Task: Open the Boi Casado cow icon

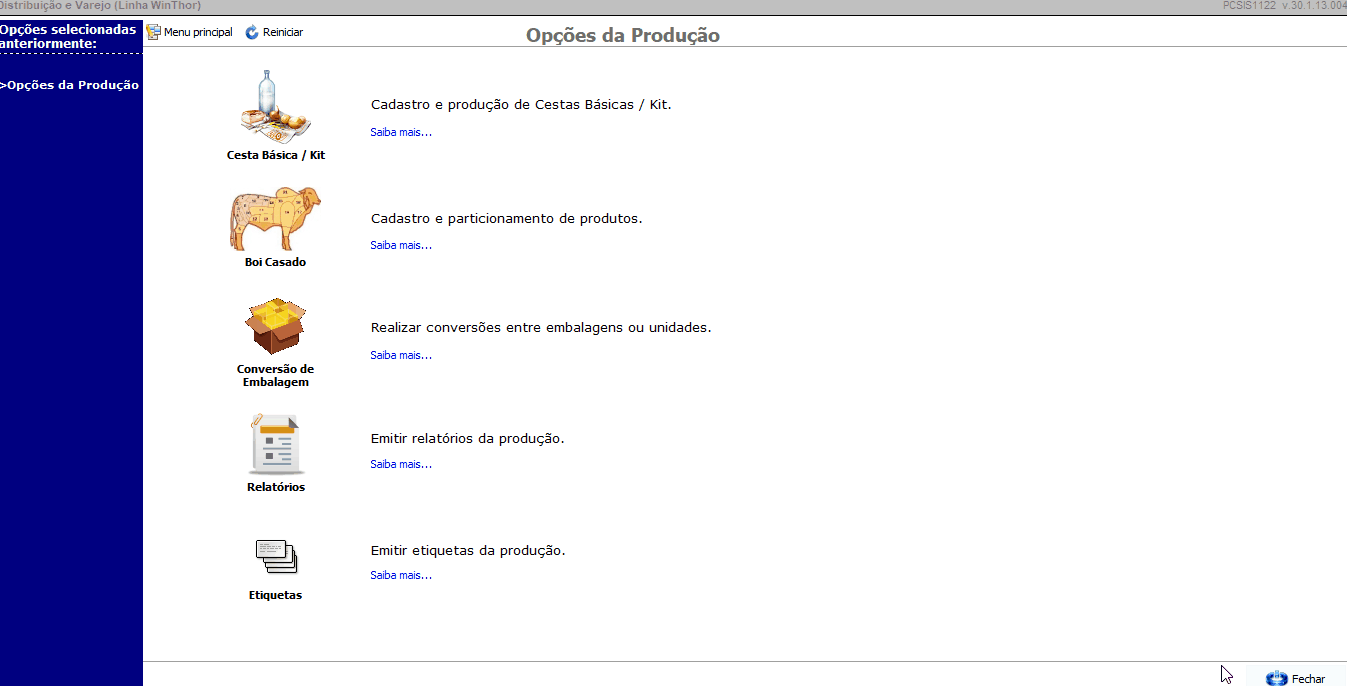Action: [x=275, y=219]
